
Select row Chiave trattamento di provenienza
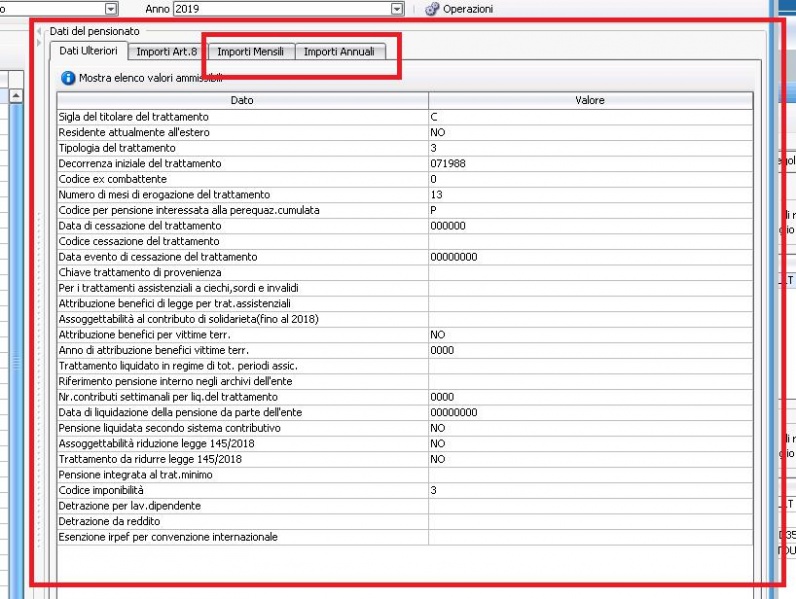tap(405, 273)
